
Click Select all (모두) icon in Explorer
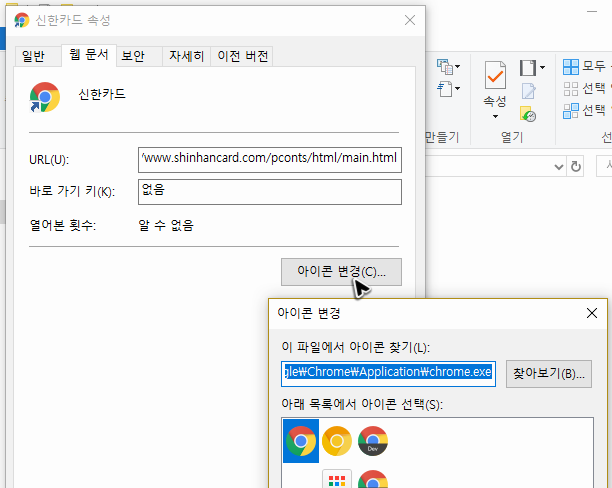point(571,67)
